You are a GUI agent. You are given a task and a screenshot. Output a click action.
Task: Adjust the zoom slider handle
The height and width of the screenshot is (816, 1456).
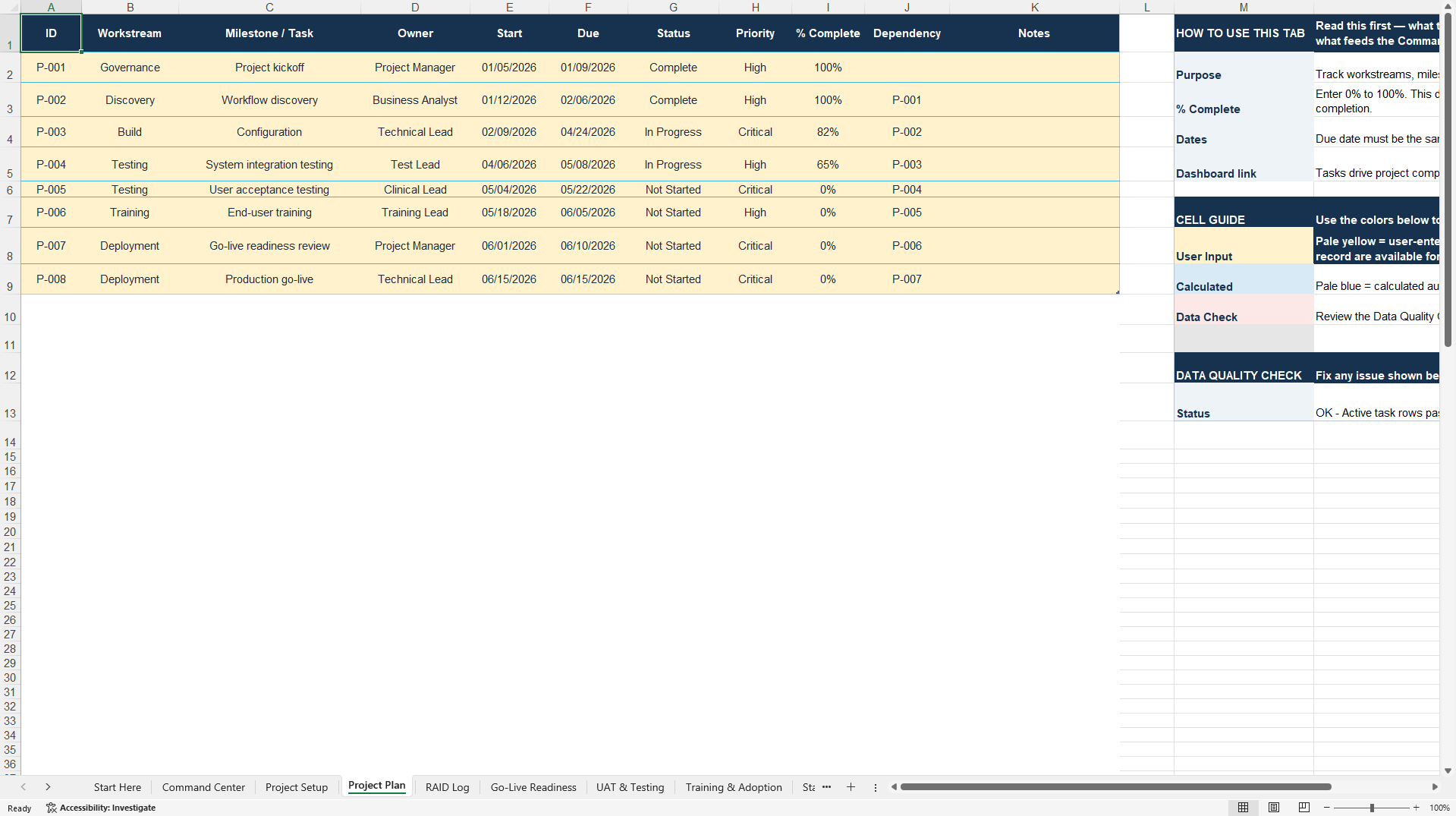1372,808
